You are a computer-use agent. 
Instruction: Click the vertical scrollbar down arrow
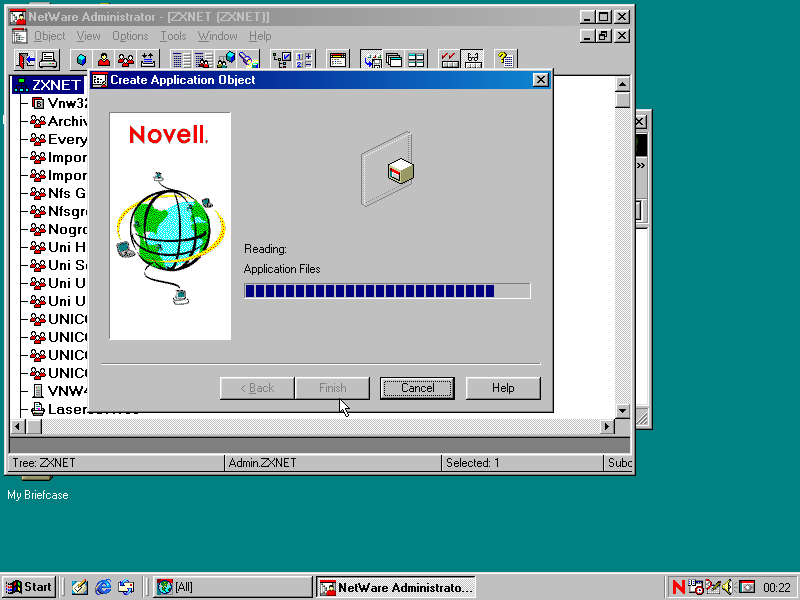click(x=623, y=411)
